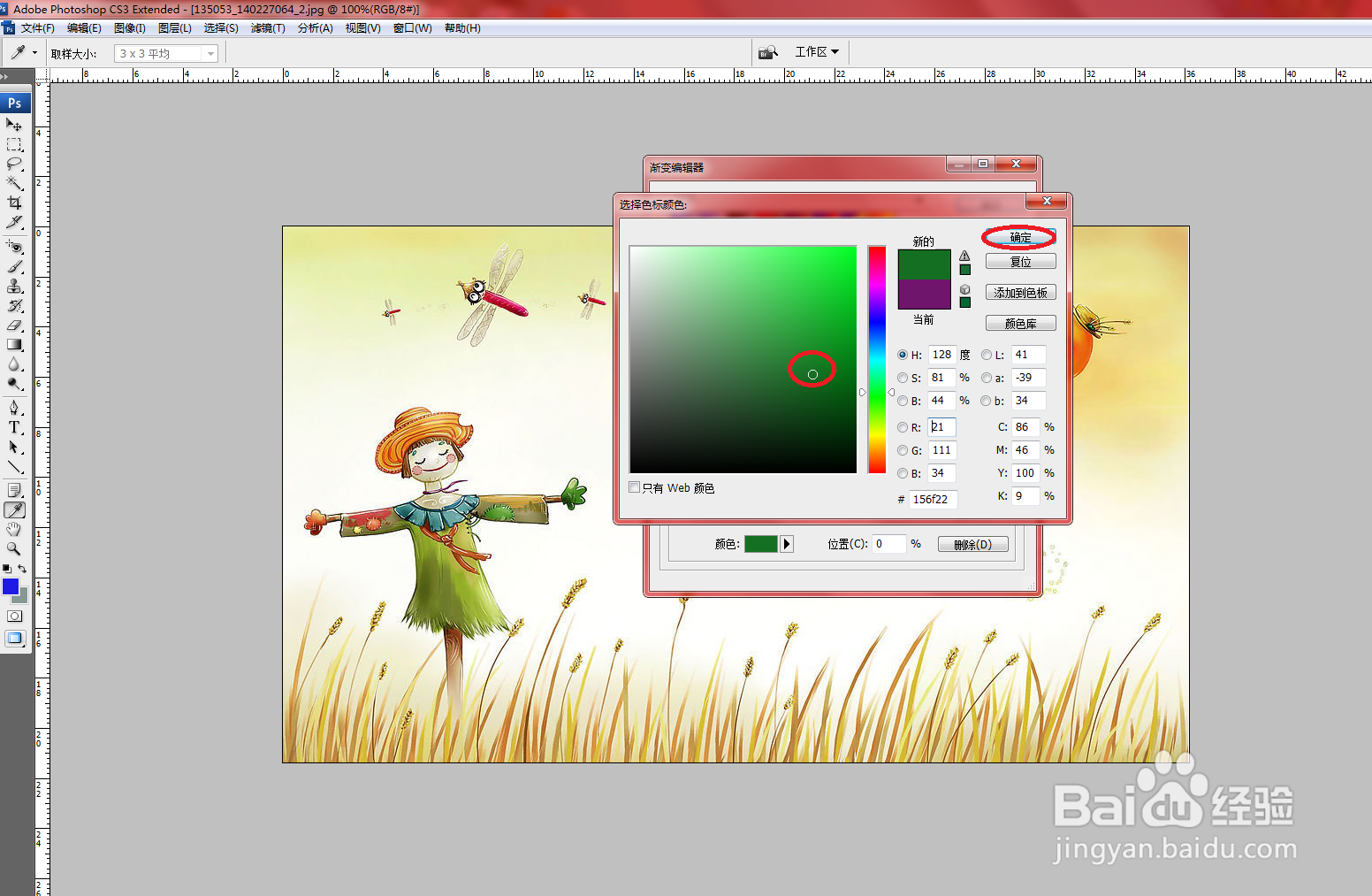Select the Move tool
This screenshot has width=1372, height=896.
pos(14,125)
